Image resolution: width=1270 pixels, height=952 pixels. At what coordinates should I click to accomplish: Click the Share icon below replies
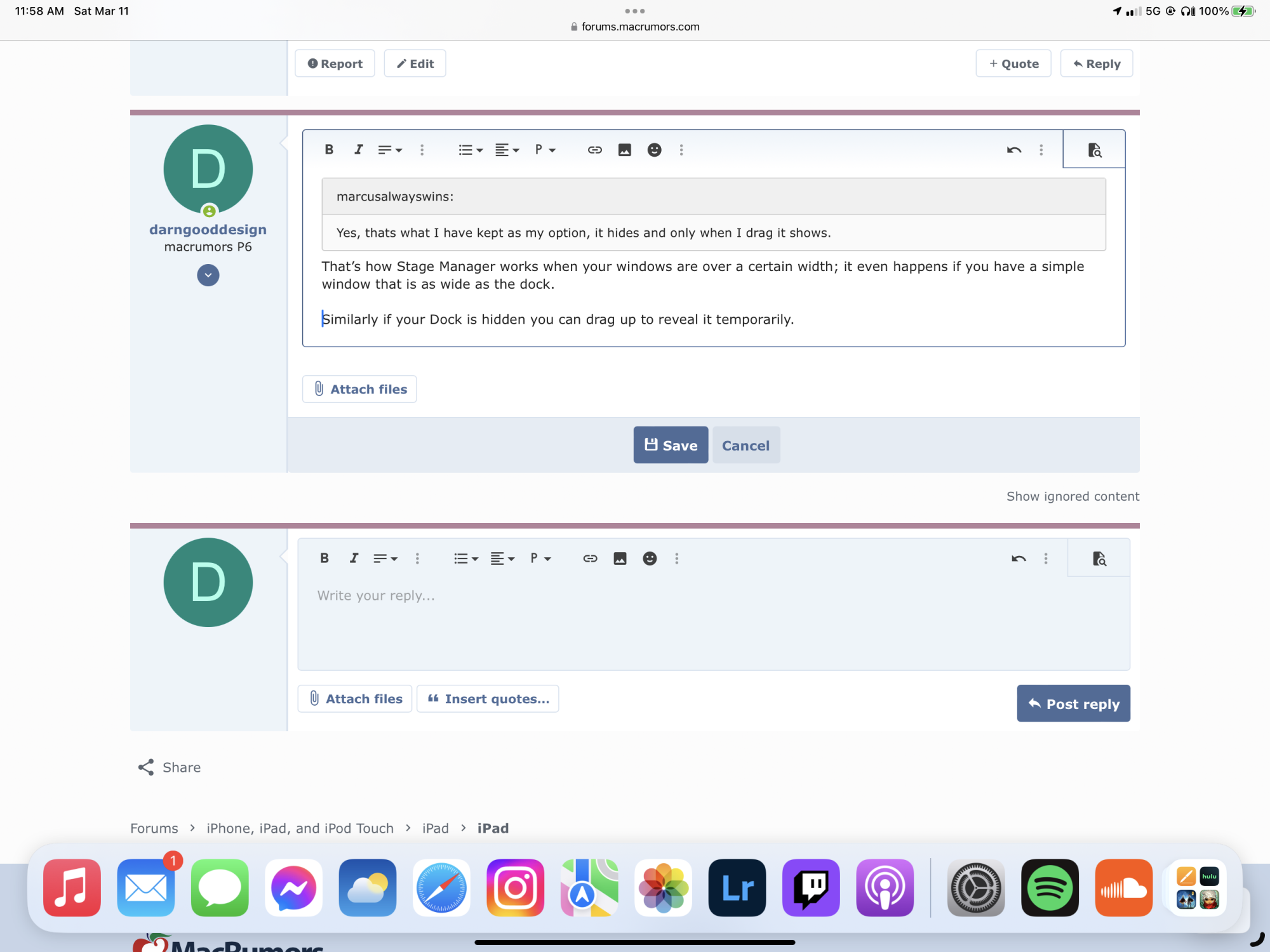(x=146, y=767)
